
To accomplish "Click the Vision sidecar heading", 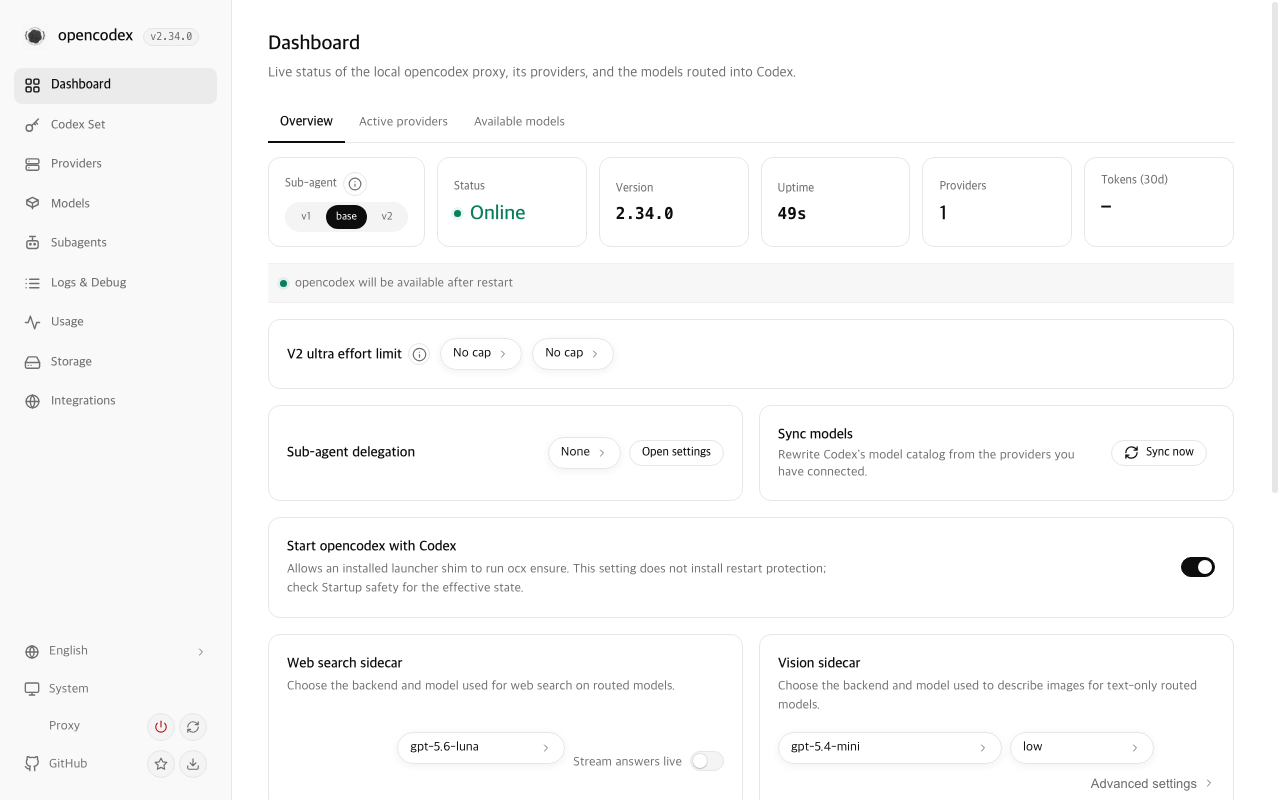I will [x=819, y=663].
